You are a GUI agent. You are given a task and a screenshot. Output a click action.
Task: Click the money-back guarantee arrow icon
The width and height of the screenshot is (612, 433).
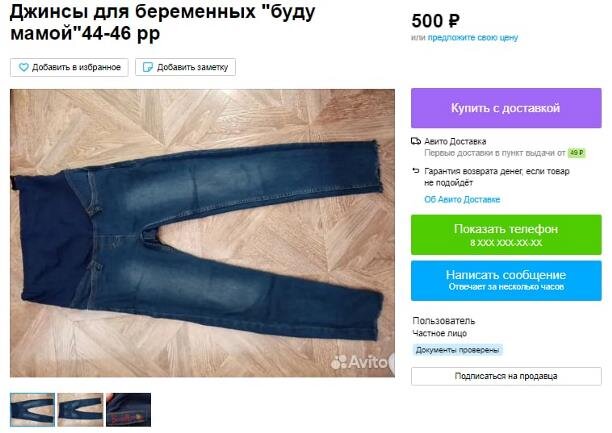(416, 171)
